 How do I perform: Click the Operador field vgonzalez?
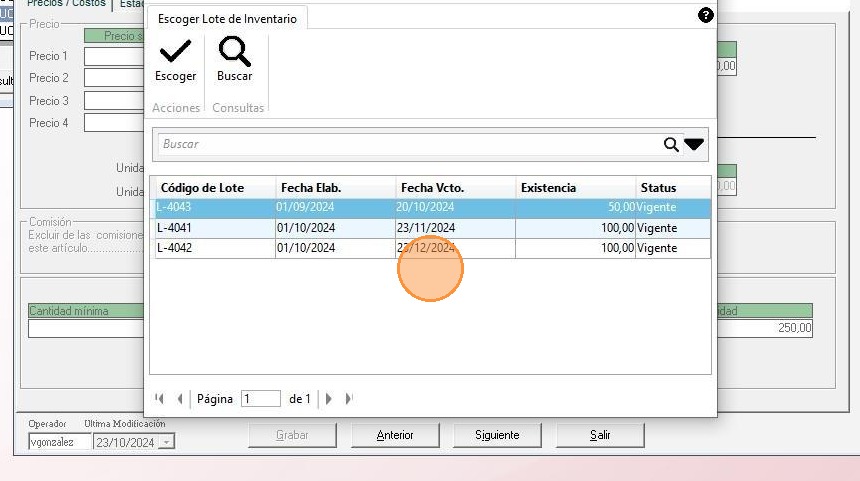59,442
